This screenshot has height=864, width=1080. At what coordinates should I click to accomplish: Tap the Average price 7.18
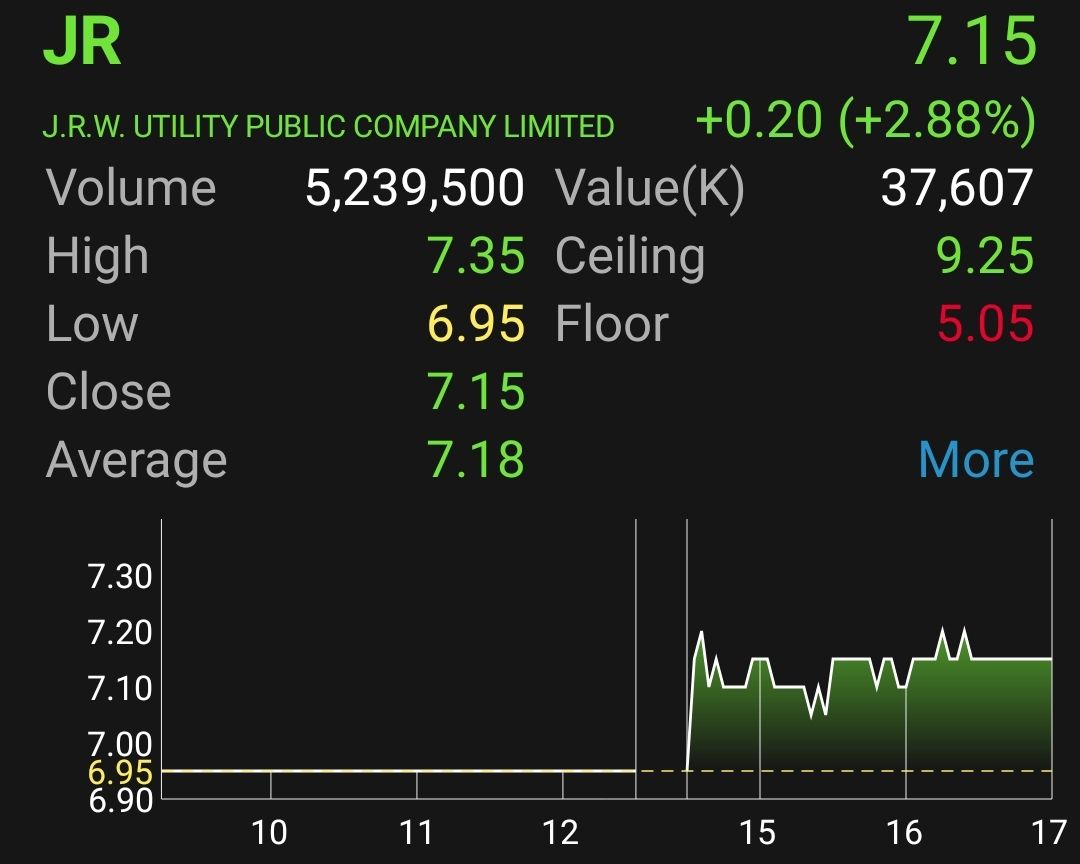[x=476, y=459]
